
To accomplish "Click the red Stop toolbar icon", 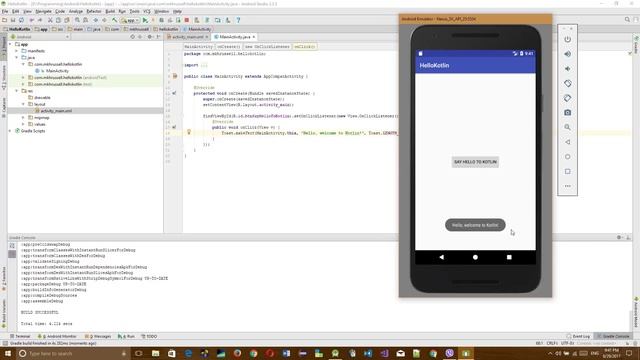I will [x=187, y=20].
